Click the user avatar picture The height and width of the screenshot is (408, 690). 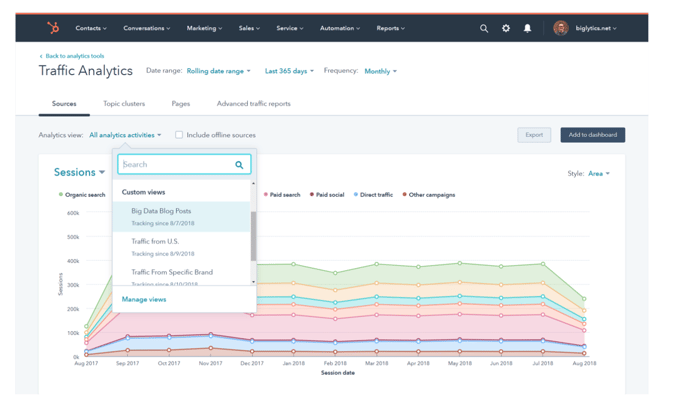561,28
